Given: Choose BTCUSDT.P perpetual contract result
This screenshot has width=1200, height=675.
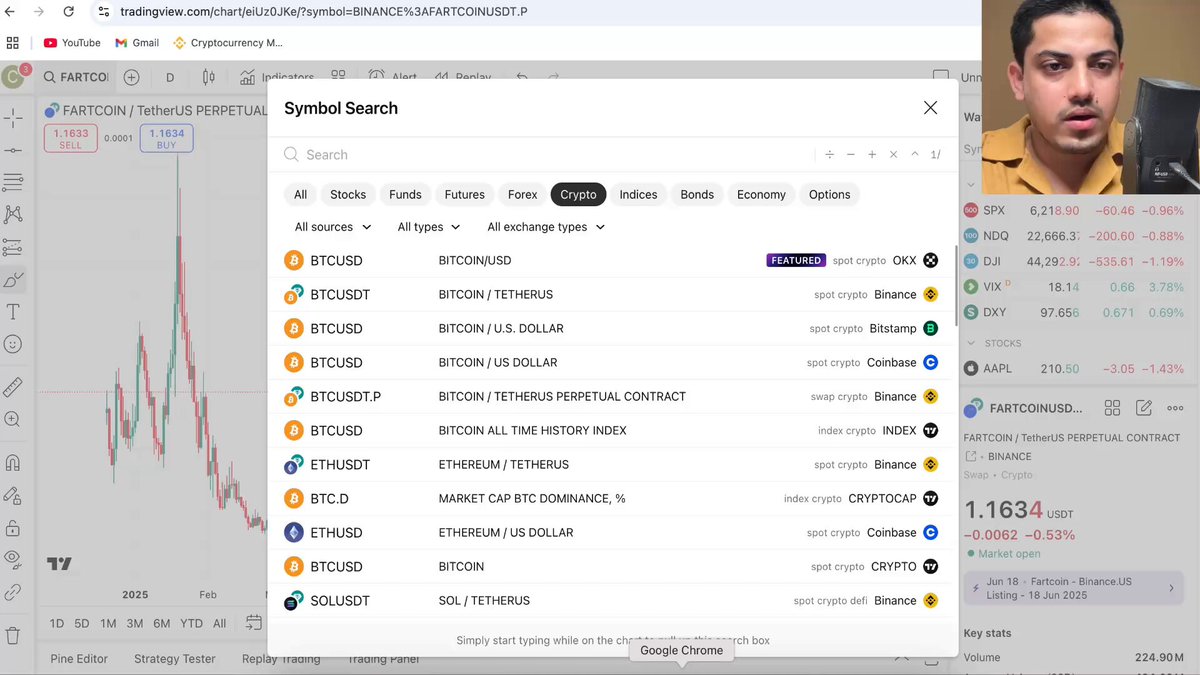Looking at the screenshot, I should click(x=611, y=397).
